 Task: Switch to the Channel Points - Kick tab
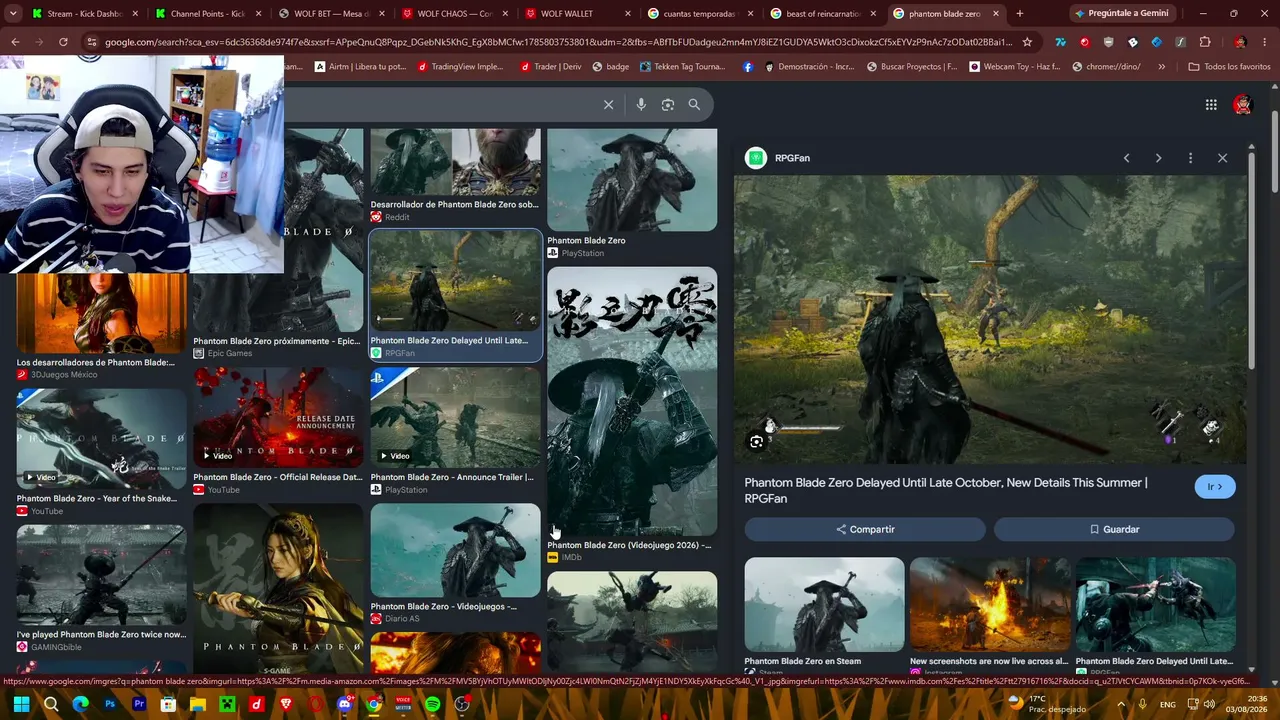[208, 14]
